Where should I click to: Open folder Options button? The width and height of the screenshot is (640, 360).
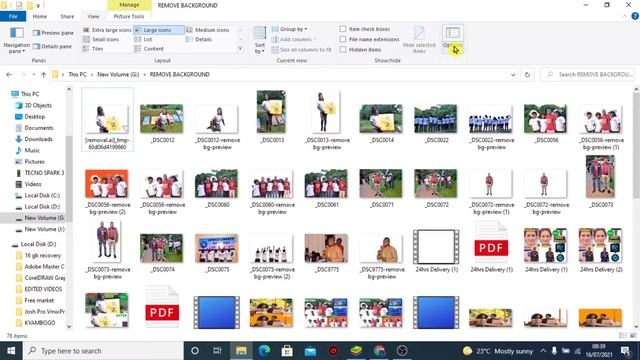pos(452,39)
